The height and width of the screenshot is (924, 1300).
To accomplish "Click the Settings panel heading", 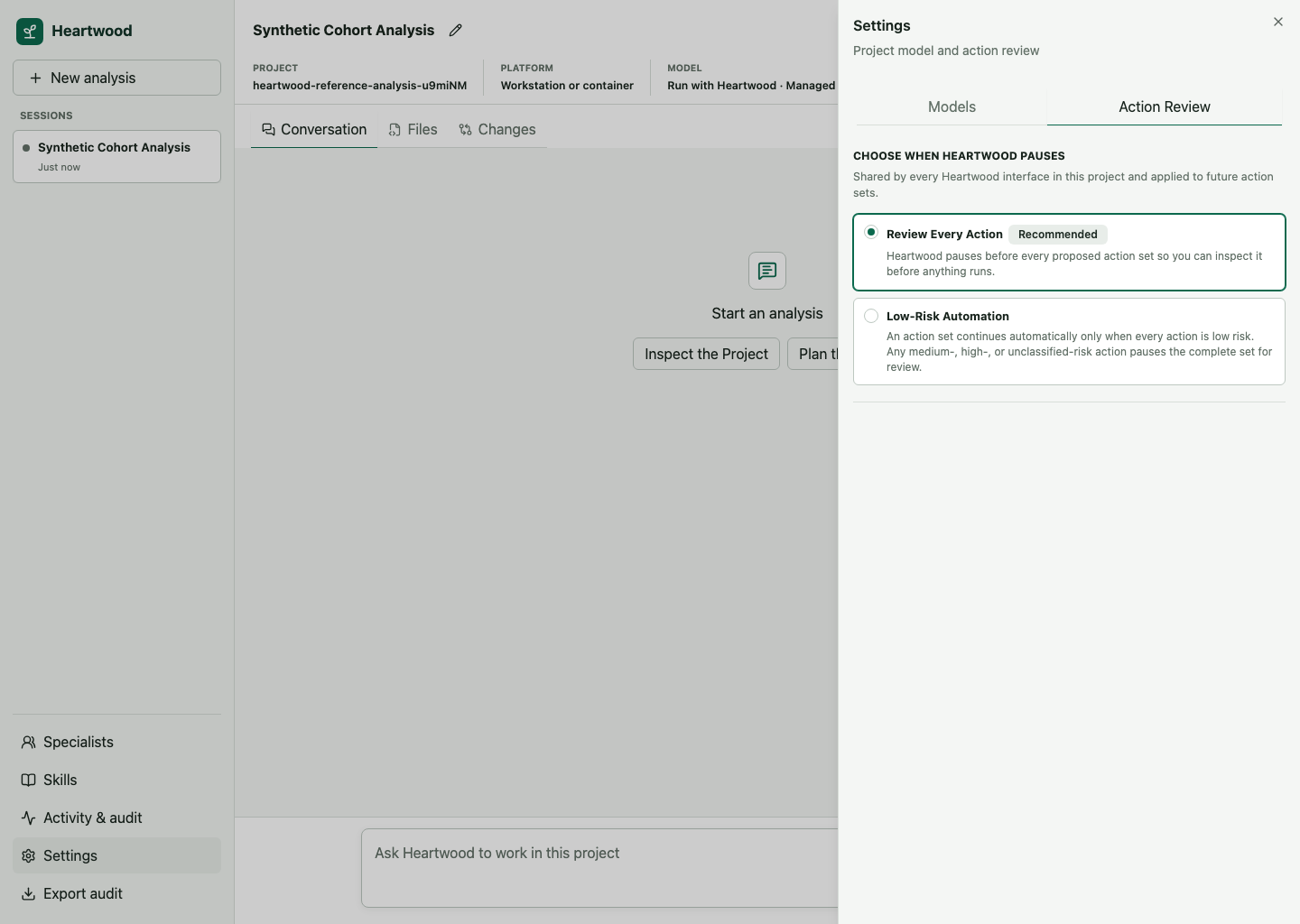I will point(882,25).
